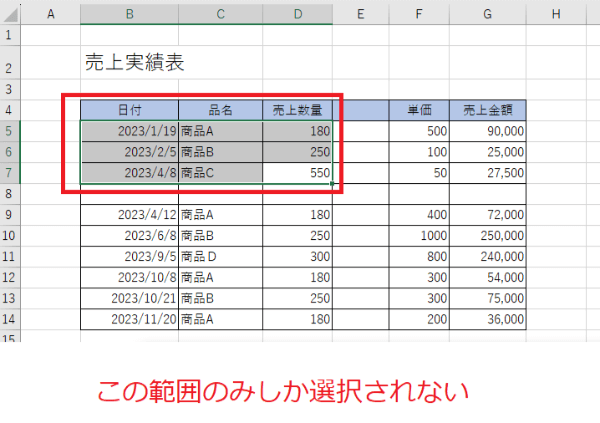This screenshot has height=423, width=600.
Task: Click the selection fill handle at D7 corner
Action: click(332, 184)
